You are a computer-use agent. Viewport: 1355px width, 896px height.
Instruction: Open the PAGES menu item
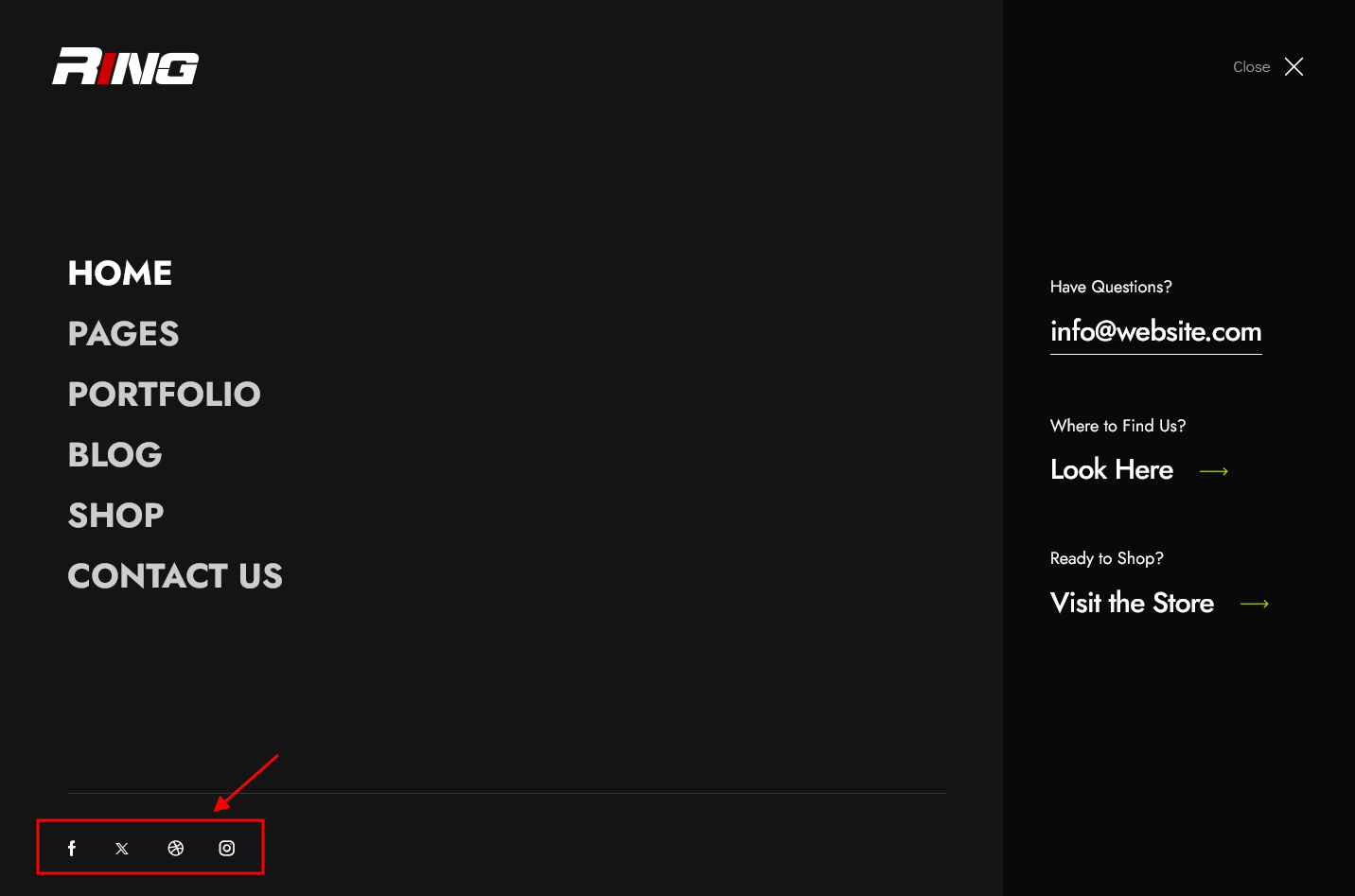point(123,334)
